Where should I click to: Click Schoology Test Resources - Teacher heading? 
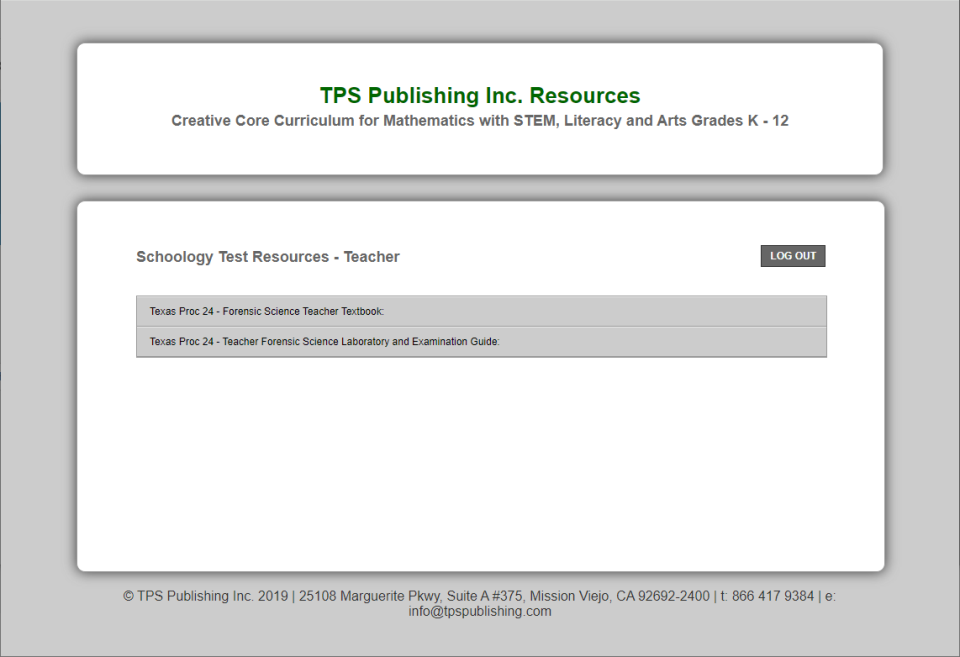click(268, 257)
